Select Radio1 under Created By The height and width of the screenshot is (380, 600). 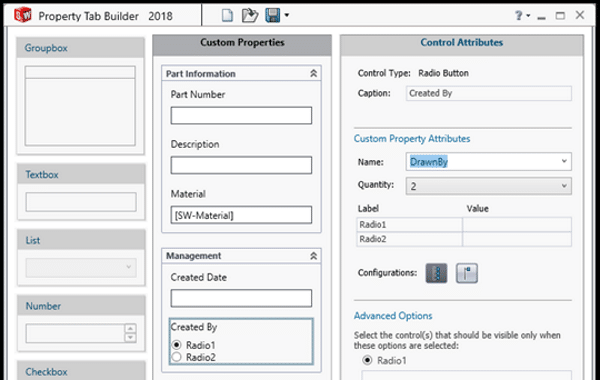click(176, 345)
